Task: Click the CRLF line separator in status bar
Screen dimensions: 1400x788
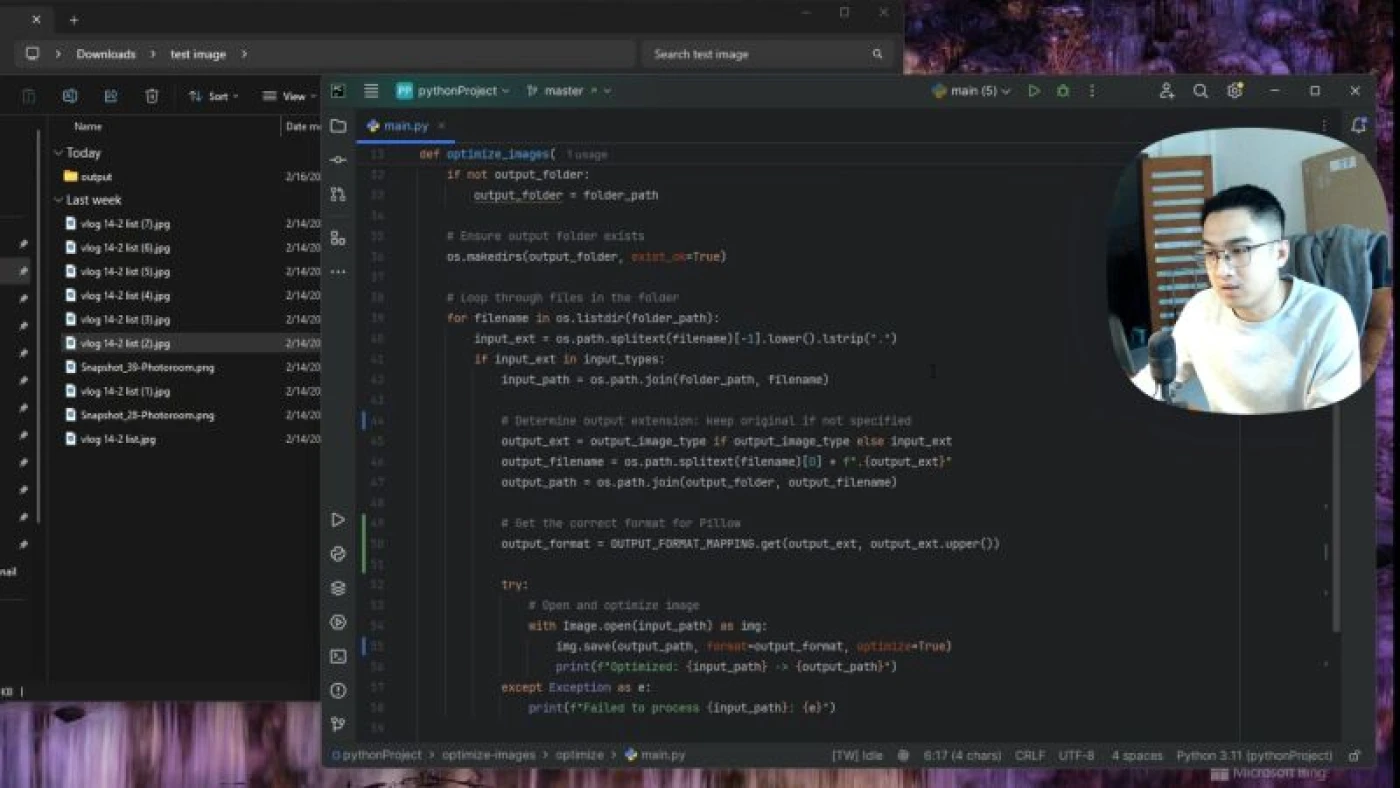Action: pyautogui.click(x=1029, y=756)
